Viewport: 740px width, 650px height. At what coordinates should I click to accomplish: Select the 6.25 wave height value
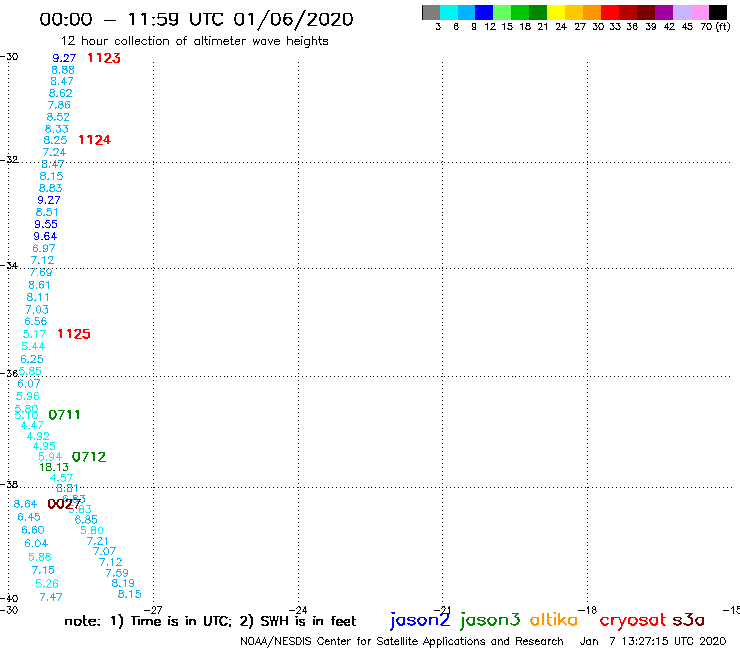click(x=32, y=359)
